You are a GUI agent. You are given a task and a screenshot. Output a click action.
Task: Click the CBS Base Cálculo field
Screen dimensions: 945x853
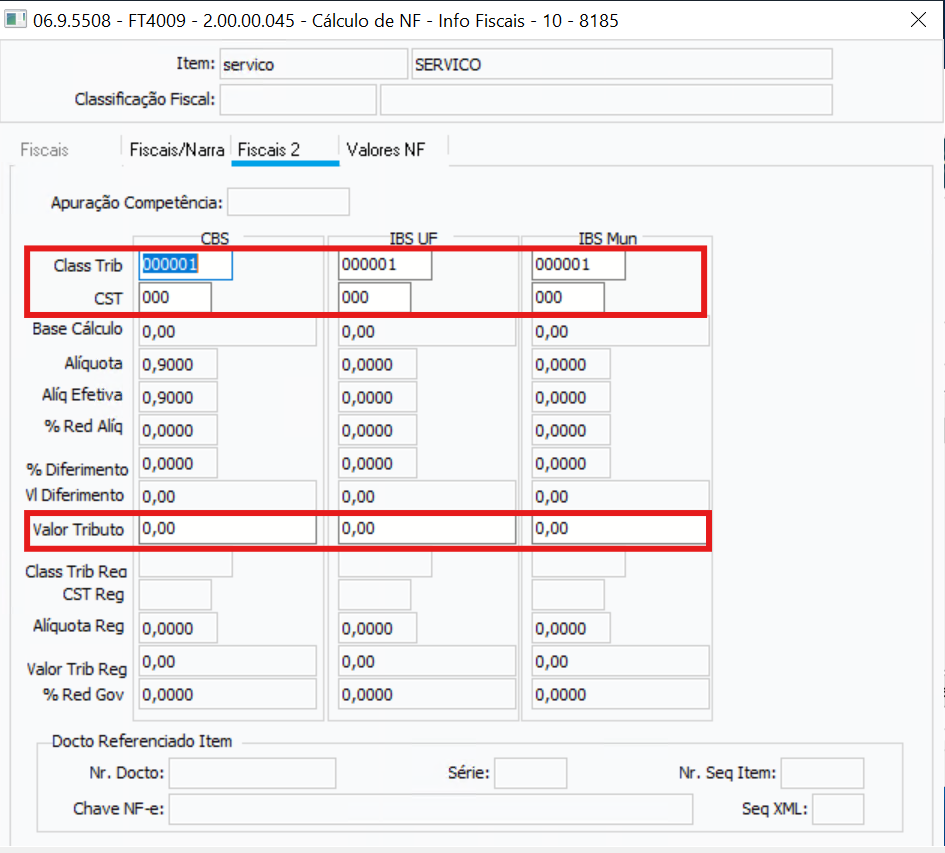227,332
